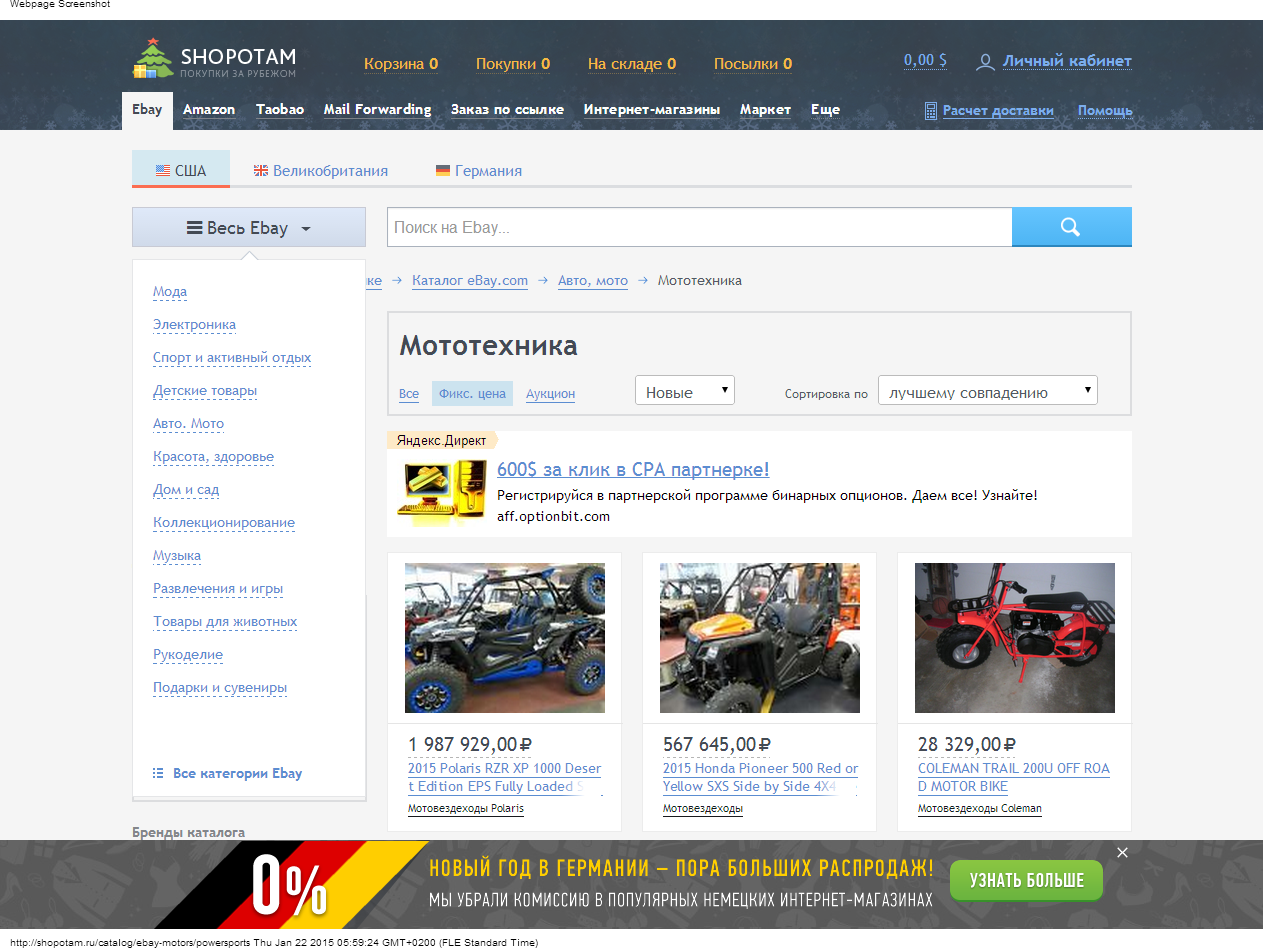1263x949 pixels.
Task: Click the Мотовездеходы Polaris category tag
Action: [466, 809]
